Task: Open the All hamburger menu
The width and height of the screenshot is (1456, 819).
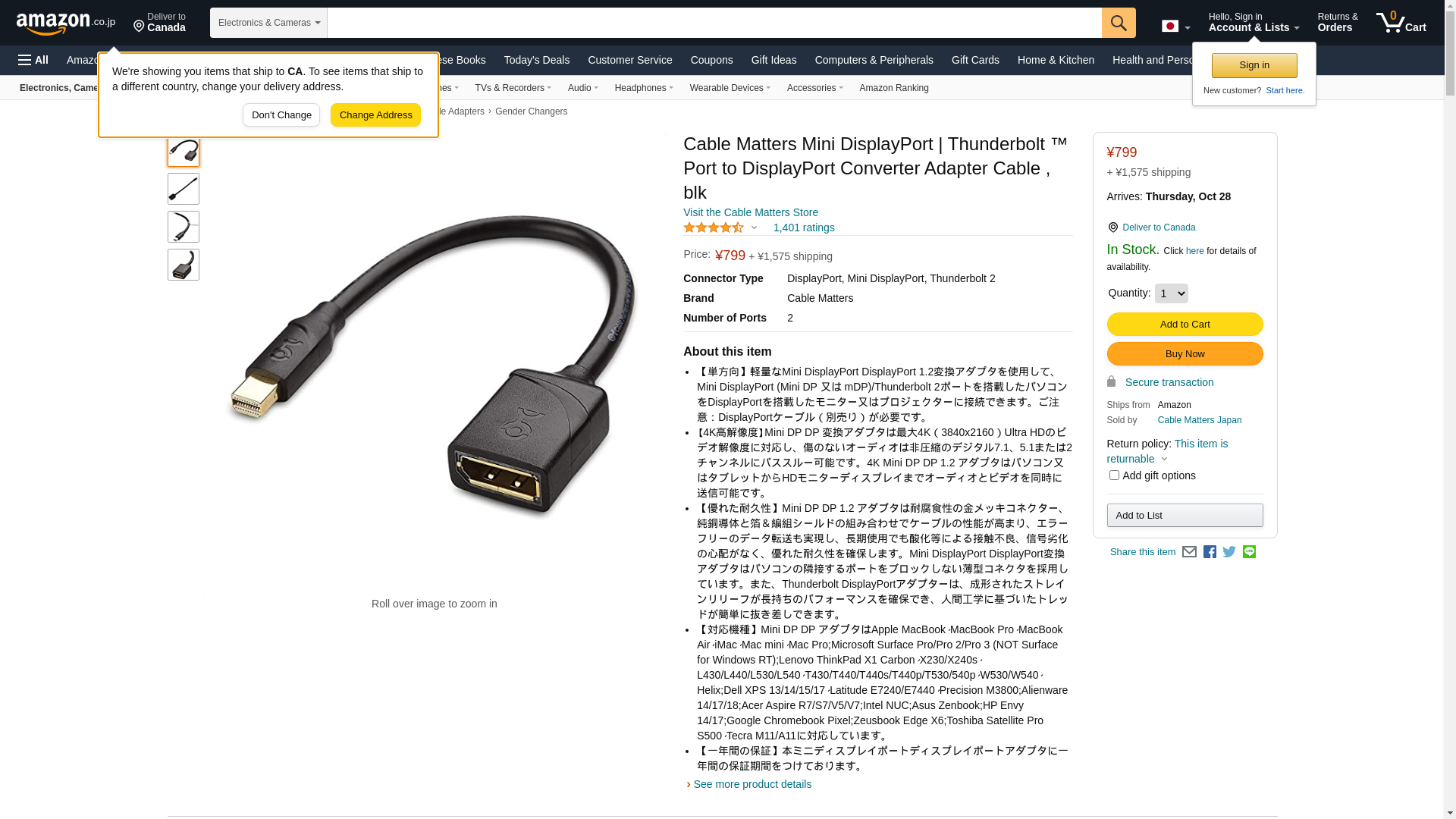Action: click(x=33, y=60)
